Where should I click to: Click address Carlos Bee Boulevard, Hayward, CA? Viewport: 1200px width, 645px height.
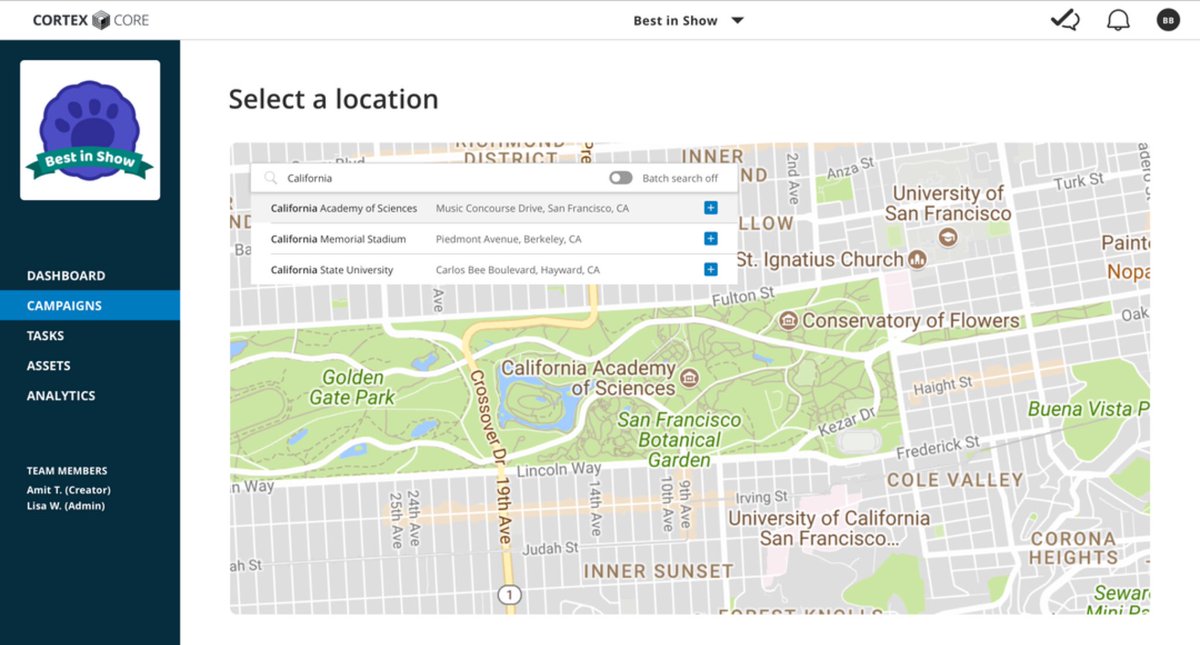pos(518,271)
